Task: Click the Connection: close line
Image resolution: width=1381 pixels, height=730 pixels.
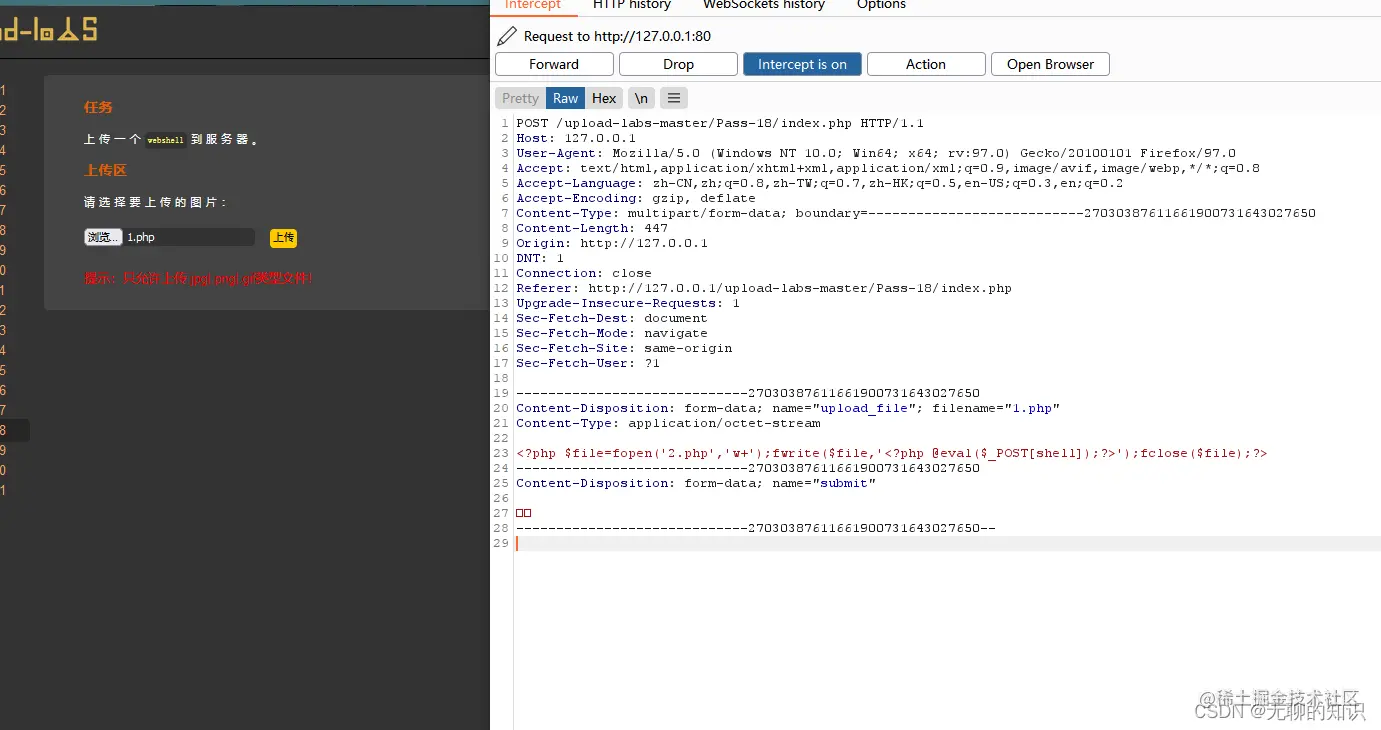Action: [x=584, y=273]
